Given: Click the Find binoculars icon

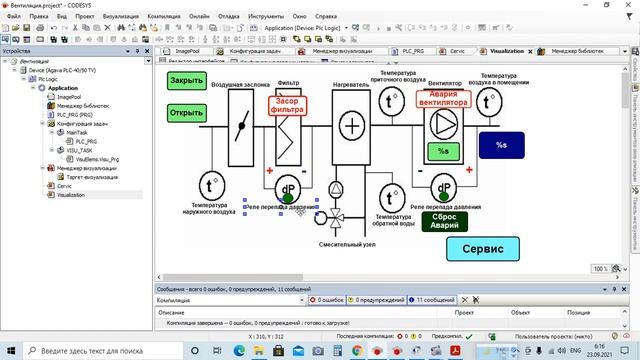Looking at the screenshot, I should click(x=121, y=28).
